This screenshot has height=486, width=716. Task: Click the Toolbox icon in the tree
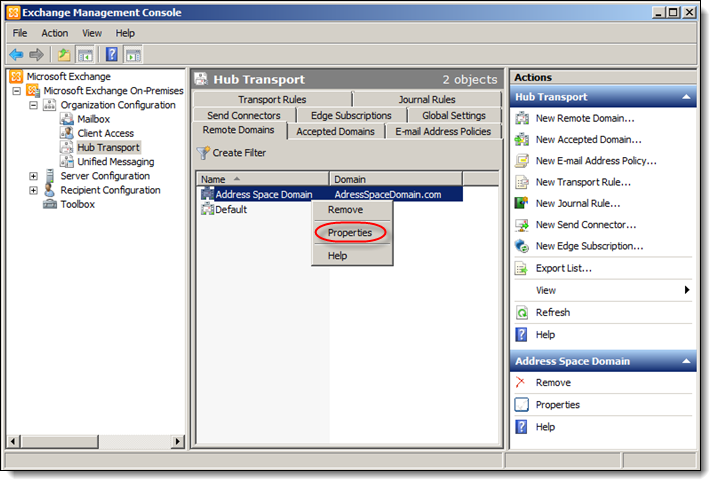click(50, 204)
